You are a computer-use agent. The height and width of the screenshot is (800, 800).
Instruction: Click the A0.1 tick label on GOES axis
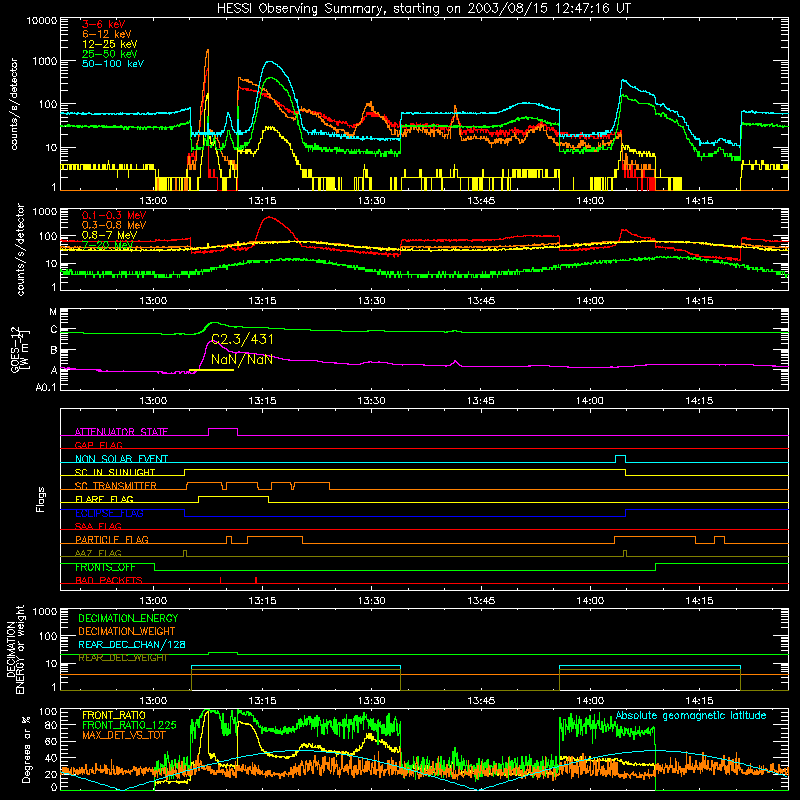pos(46,387)
